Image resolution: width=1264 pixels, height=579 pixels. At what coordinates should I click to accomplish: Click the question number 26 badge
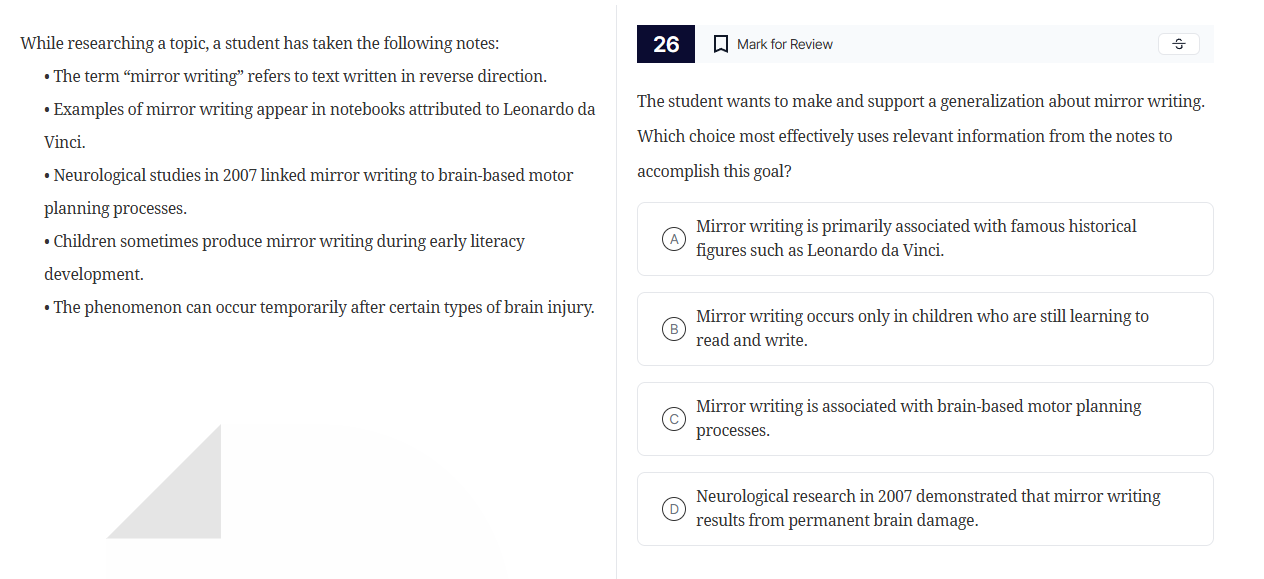(x=665, y=44)
